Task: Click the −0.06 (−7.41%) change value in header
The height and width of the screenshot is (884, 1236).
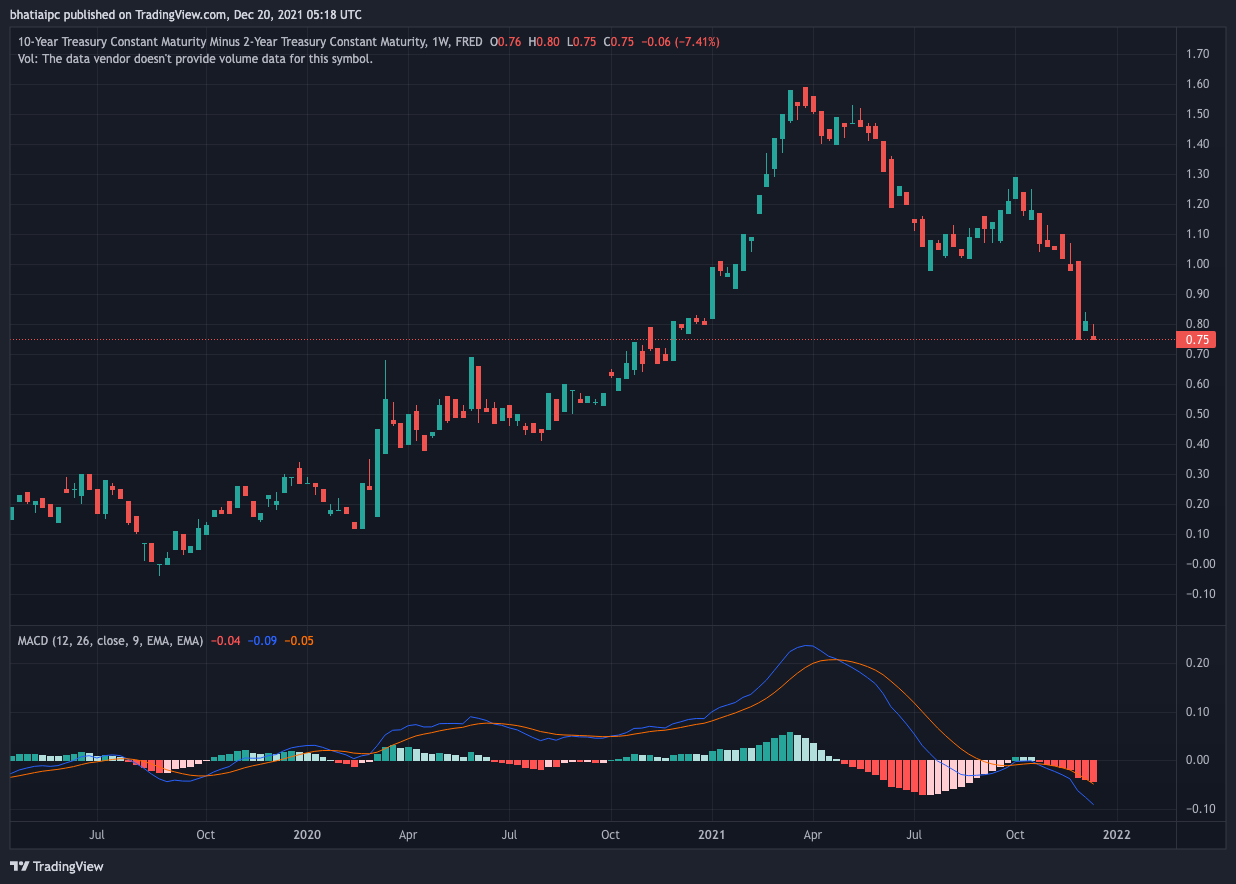Action: pos(679,42)
